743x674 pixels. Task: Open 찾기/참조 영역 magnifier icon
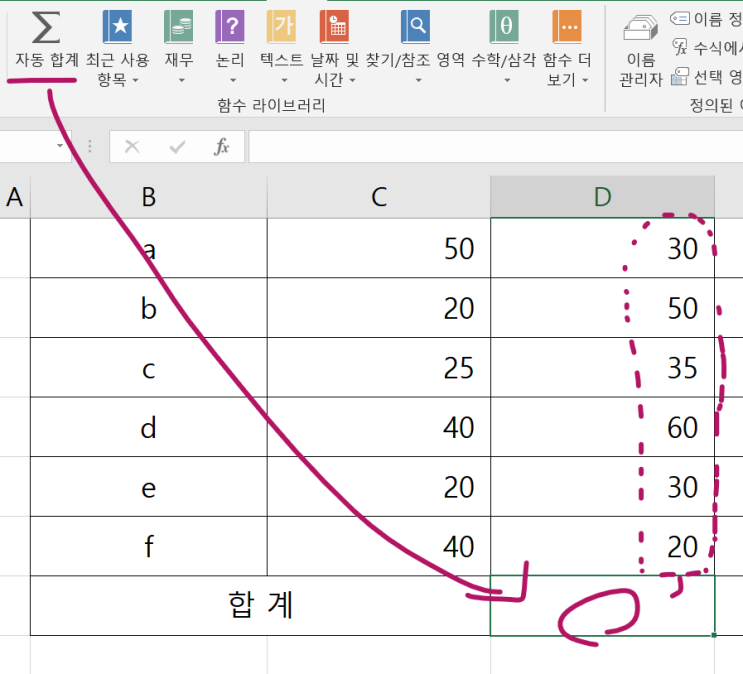416,27
